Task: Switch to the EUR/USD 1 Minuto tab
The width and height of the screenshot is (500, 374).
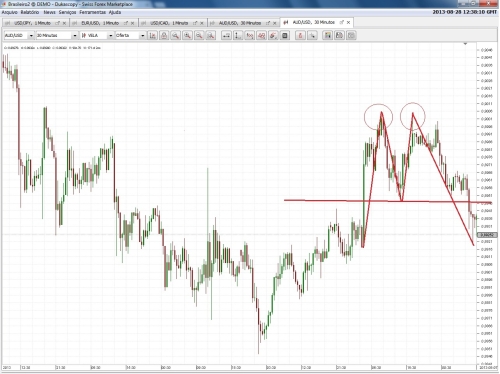Action: tap(100, 23)
